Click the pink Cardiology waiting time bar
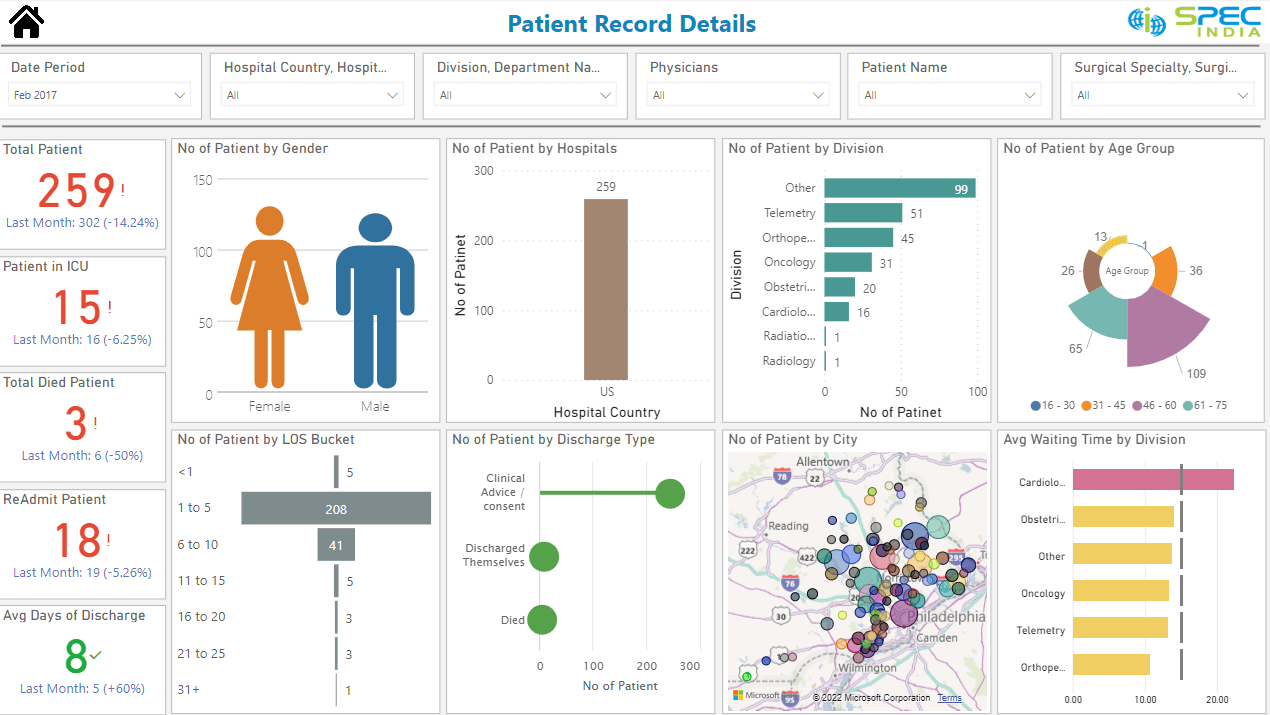 coord(1153,480)
